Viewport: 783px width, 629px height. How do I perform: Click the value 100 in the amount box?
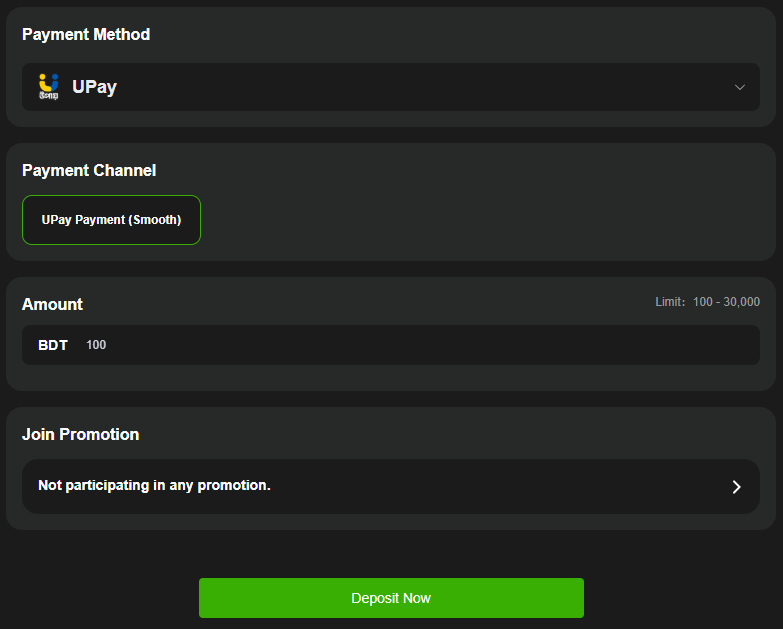click(x=96, y=345)
